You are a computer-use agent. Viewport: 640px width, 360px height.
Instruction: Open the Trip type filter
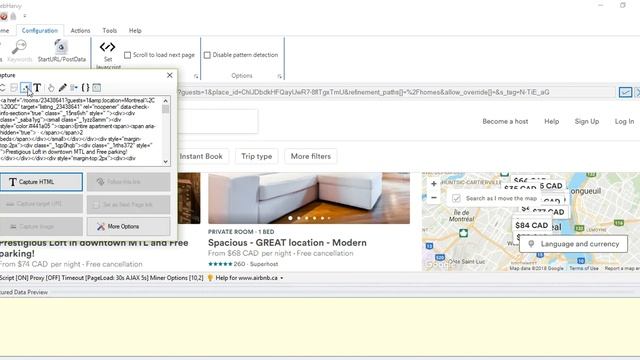click(256, 156)
